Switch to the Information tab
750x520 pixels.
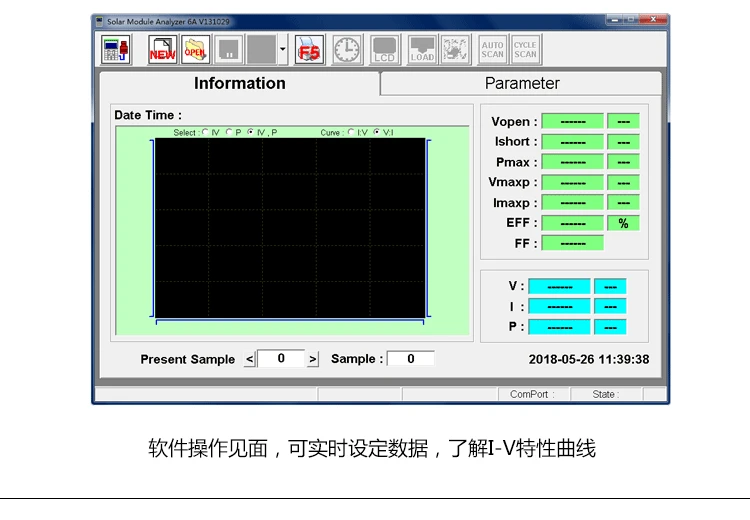coord(240,83)
